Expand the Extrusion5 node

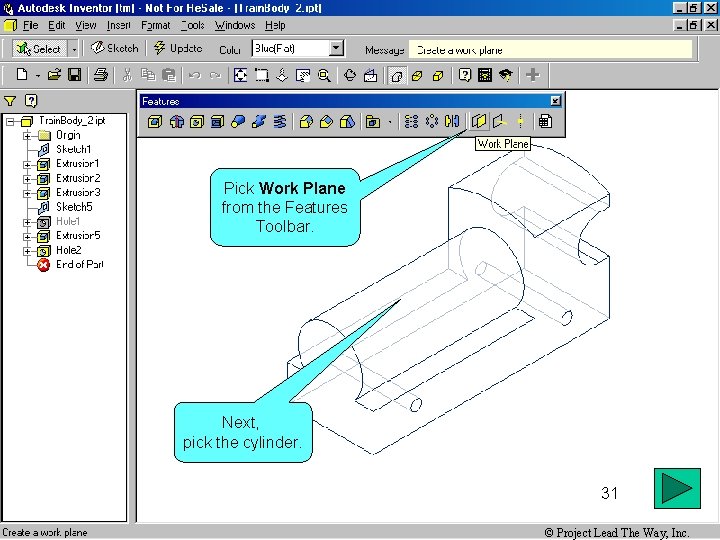pyautogui.click(x=27, y=236)
